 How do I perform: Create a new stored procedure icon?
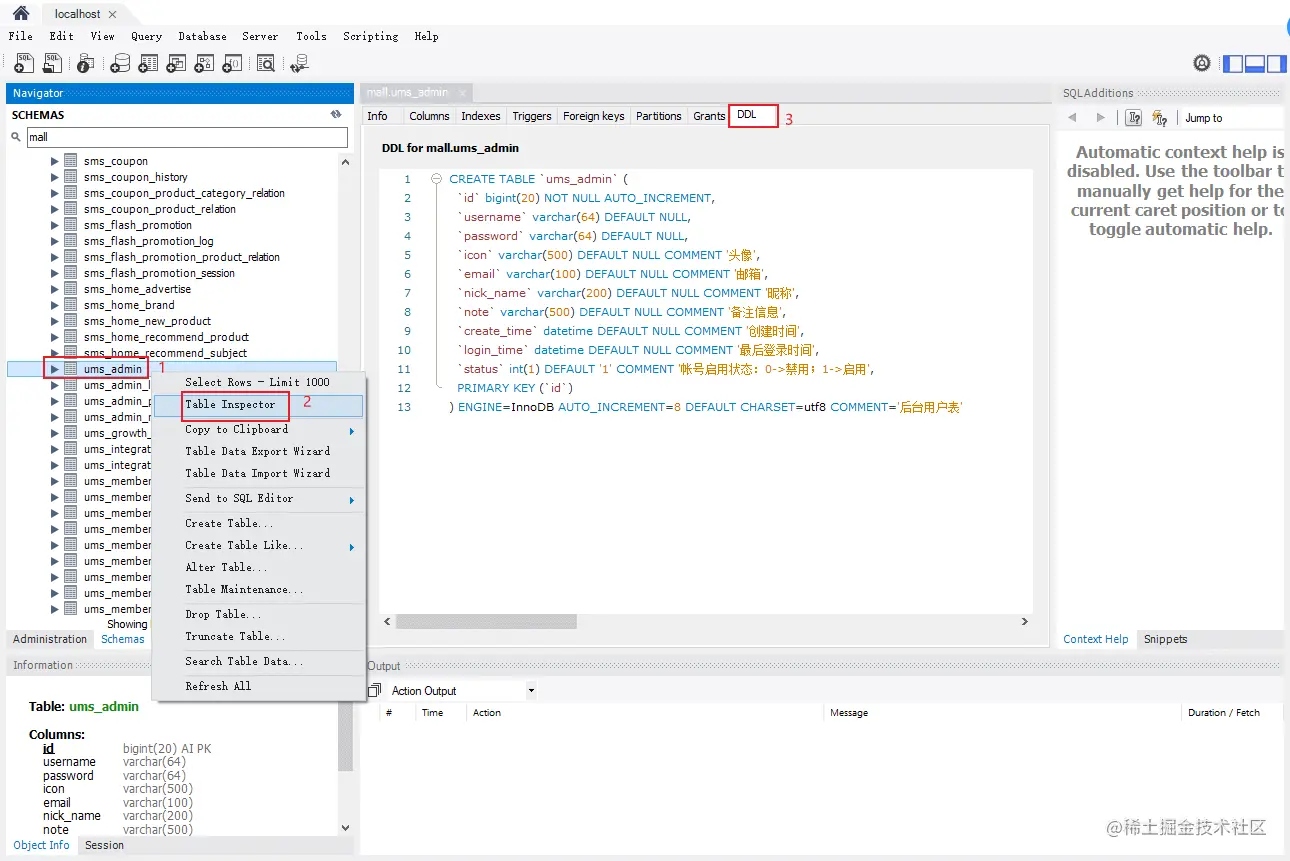[x=204, y=64]
